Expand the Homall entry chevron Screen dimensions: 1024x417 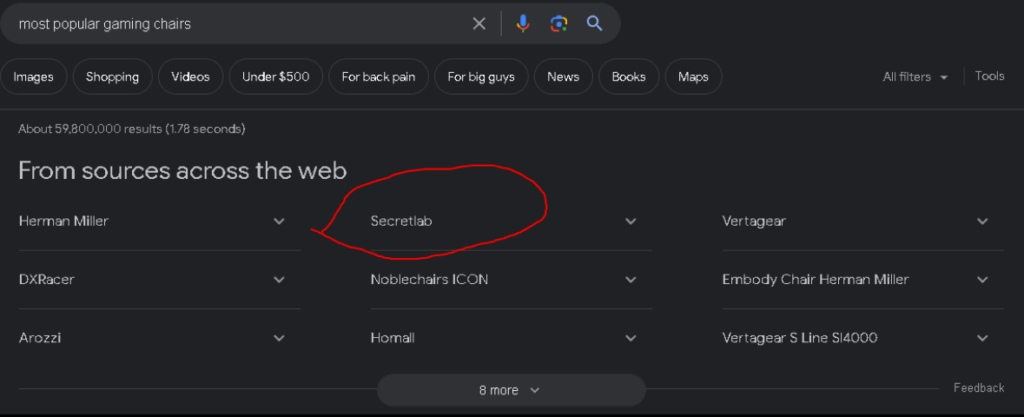(630, 338)
